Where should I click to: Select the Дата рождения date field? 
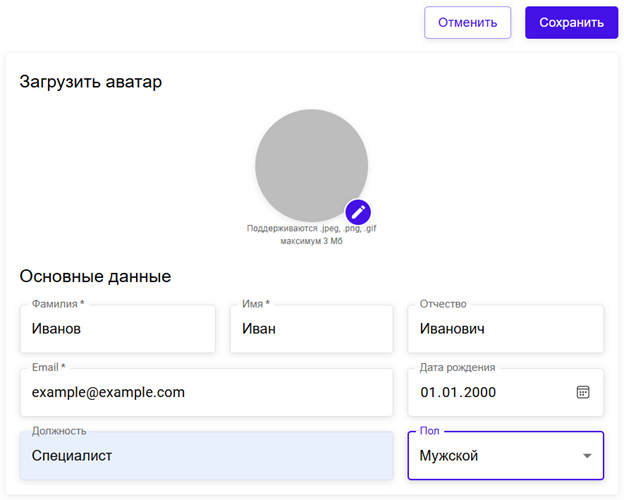point(506,393)
